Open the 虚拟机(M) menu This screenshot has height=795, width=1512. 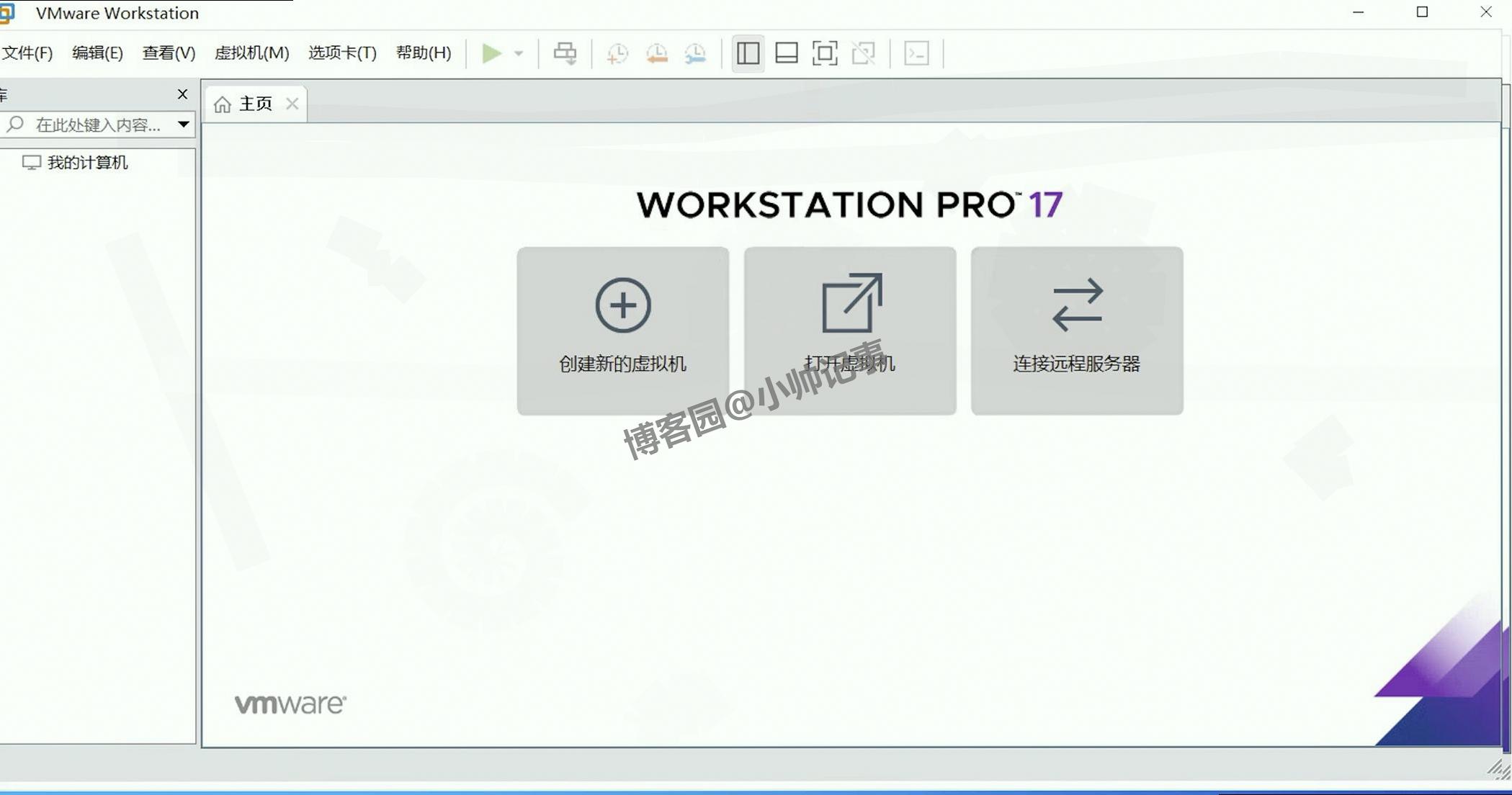[251, 53]
